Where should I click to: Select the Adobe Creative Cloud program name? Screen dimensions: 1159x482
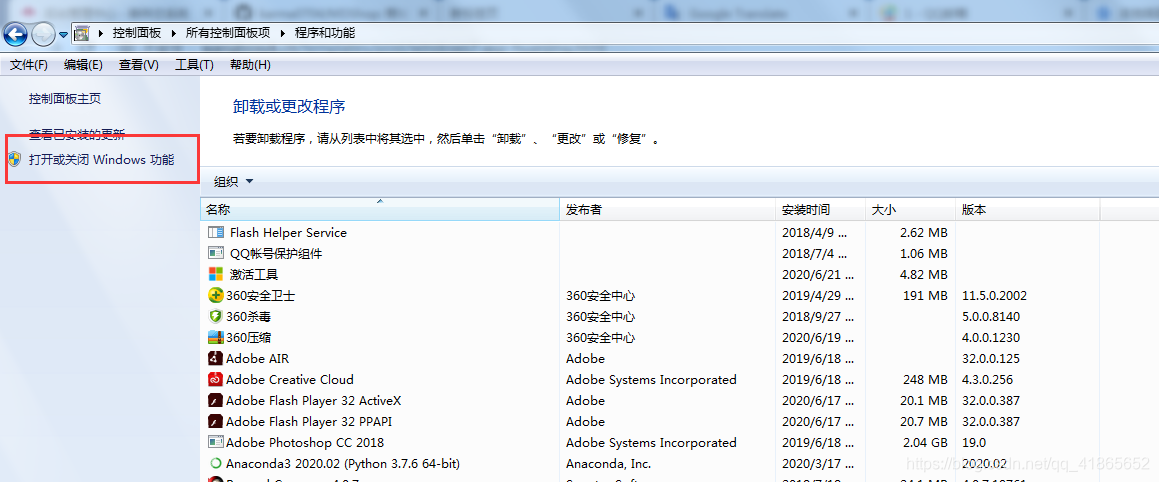click(290, 379)
